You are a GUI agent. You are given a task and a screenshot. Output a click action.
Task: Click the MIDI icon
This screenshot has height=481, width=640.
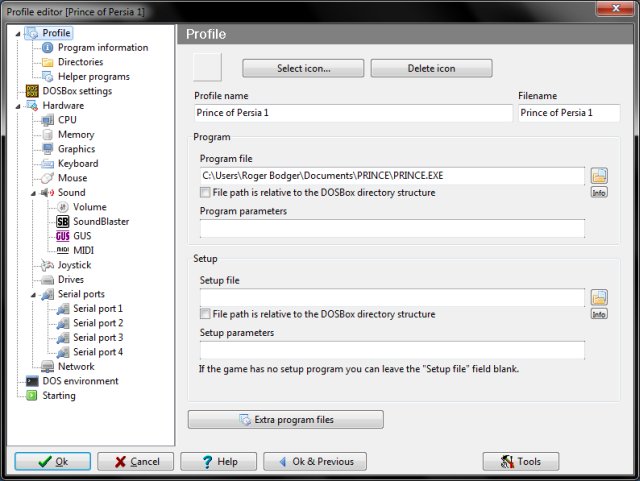click(x=62, y=250)
